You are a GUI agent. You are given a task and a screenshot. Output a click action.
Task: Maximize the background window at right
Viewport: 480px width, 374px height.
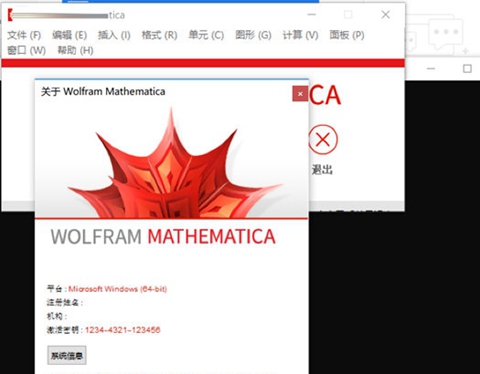coord(467,69)
